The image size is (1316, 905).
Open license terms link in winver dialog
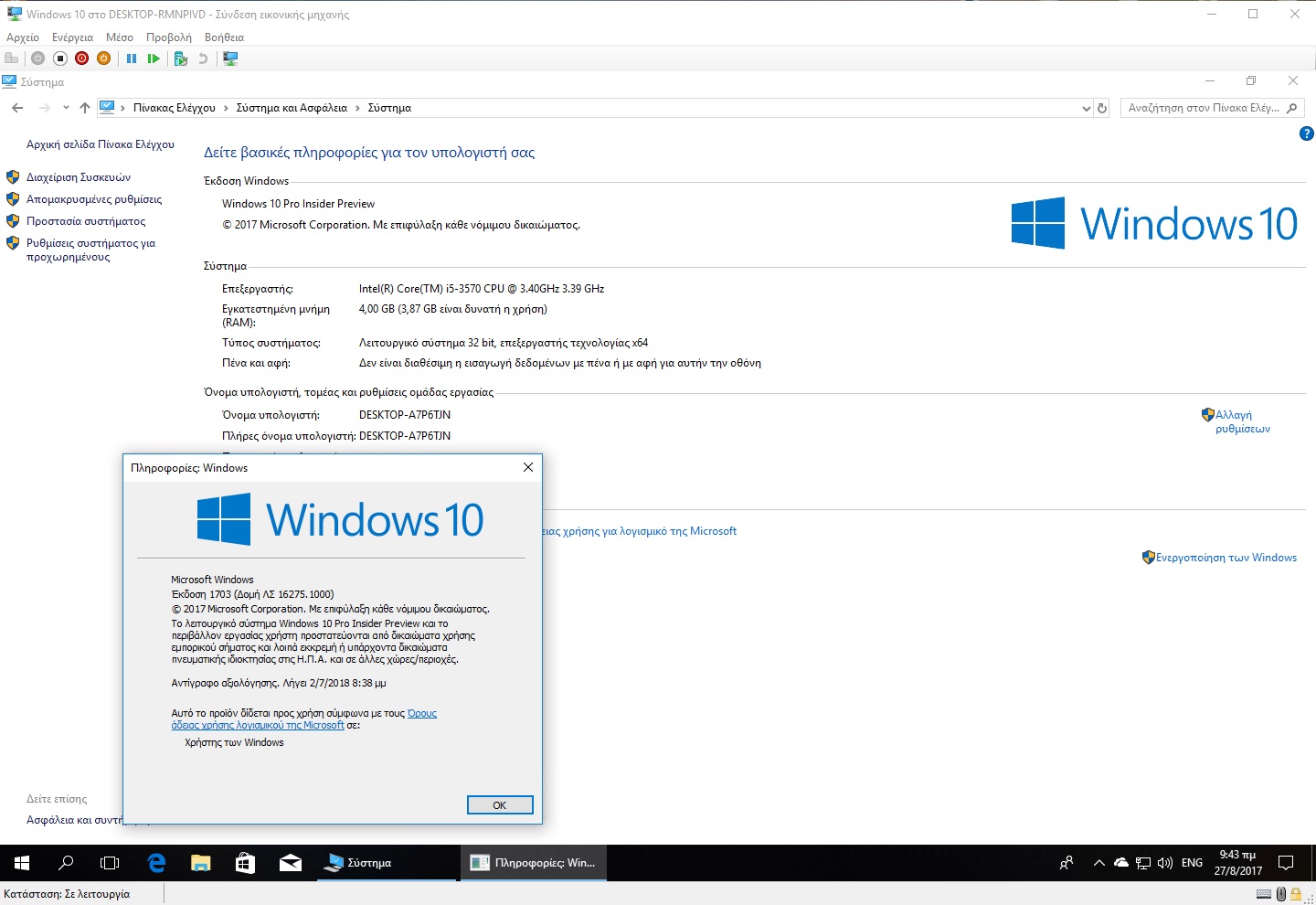(304, 719)
